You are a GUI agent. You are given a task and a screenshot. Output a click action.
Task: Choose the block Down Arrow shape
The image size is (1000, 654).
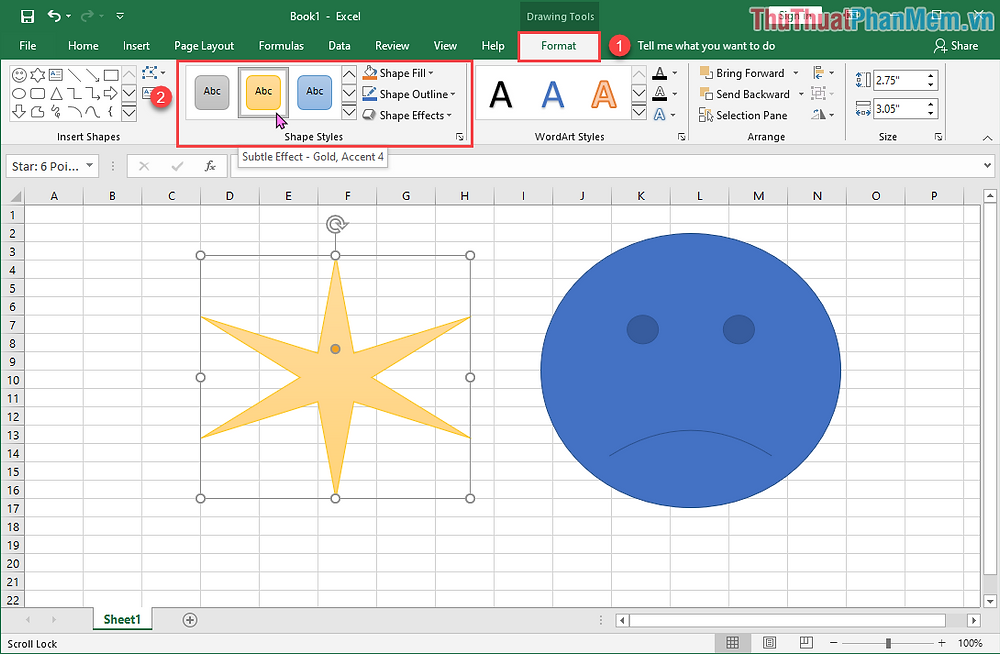point(20,112)
